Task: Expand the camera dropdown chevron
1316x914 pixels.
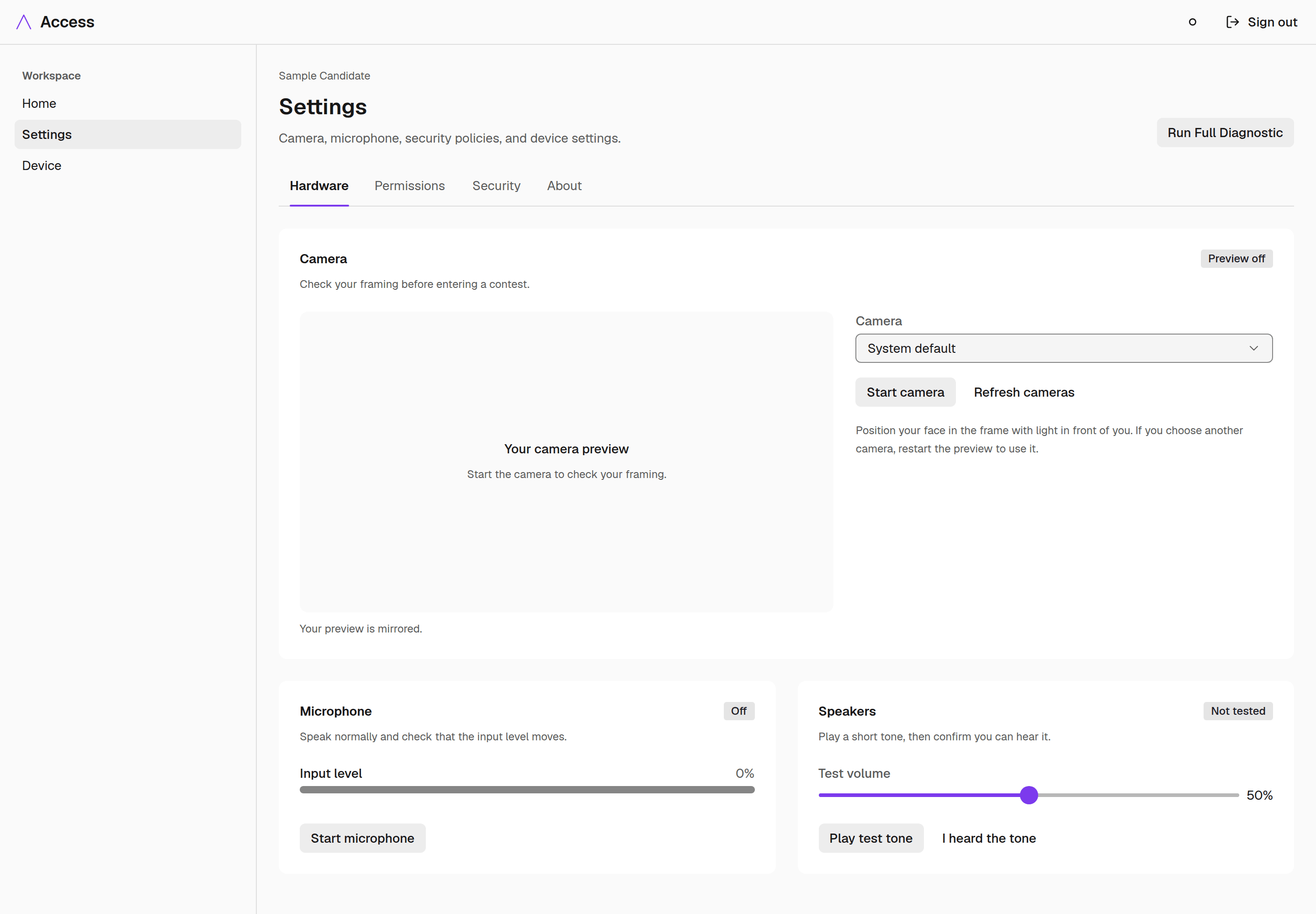Action: [x=1253, y=348]
